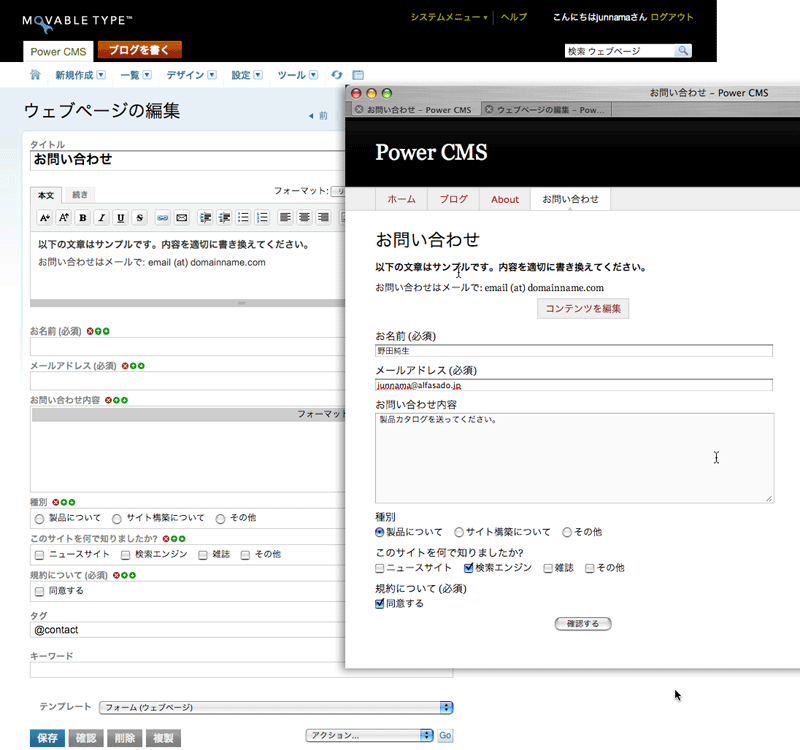Go to the home icon in the navigation bar
Viewport: 800px width, 750px height.
(35, 75)
